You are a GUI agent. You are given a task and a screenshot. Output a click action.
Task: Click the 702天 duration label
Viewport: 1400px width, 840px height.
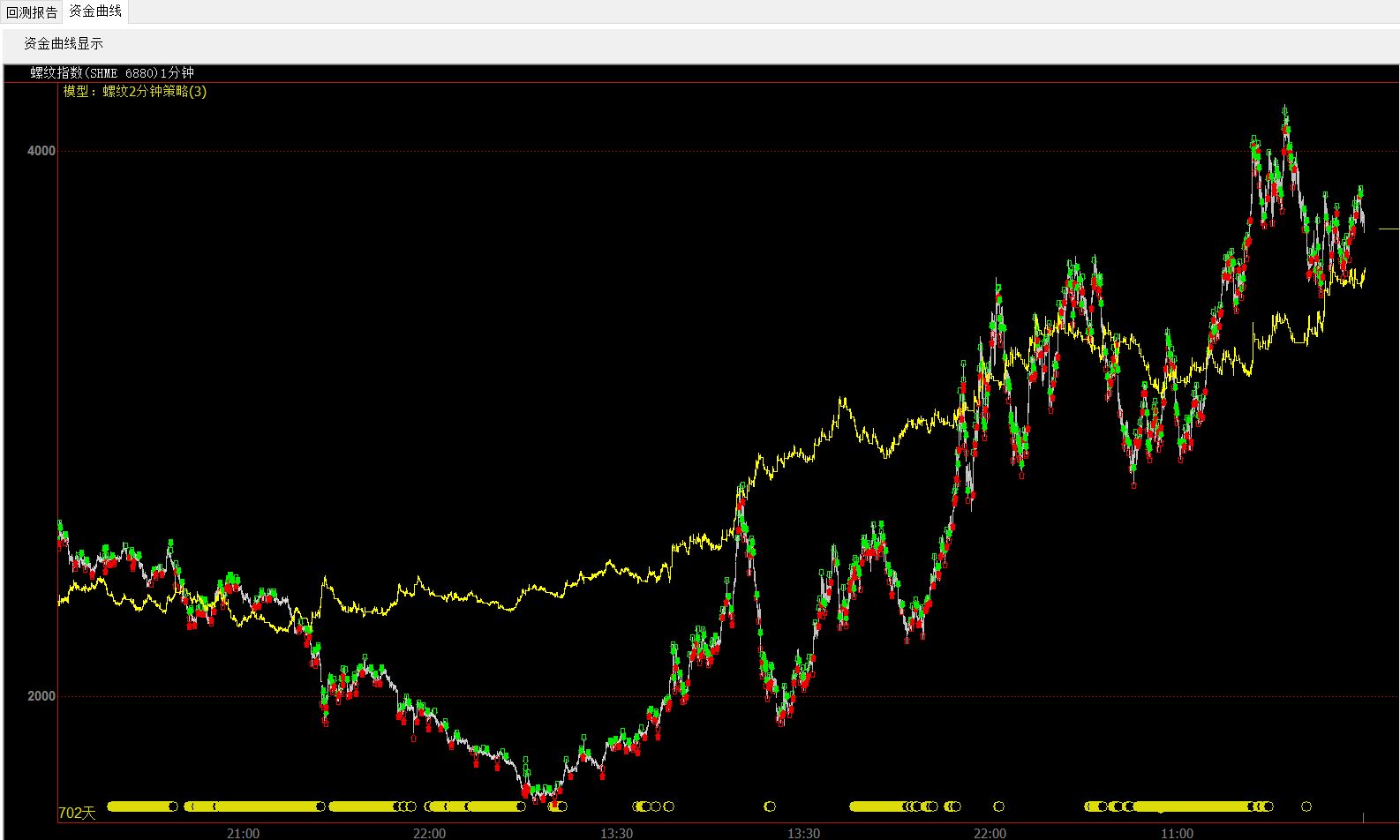[x=77, y=813]
